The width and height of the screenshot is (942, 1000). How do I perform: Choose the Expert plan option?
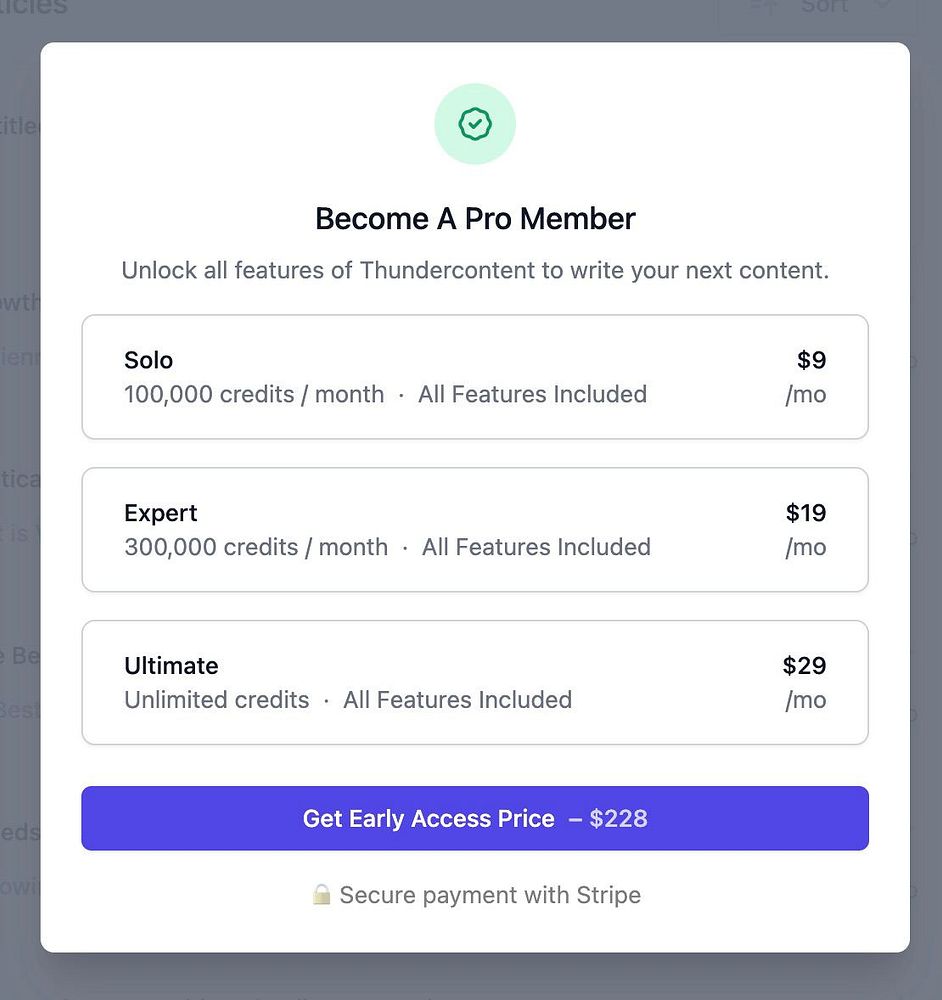(x=475, y=530)
